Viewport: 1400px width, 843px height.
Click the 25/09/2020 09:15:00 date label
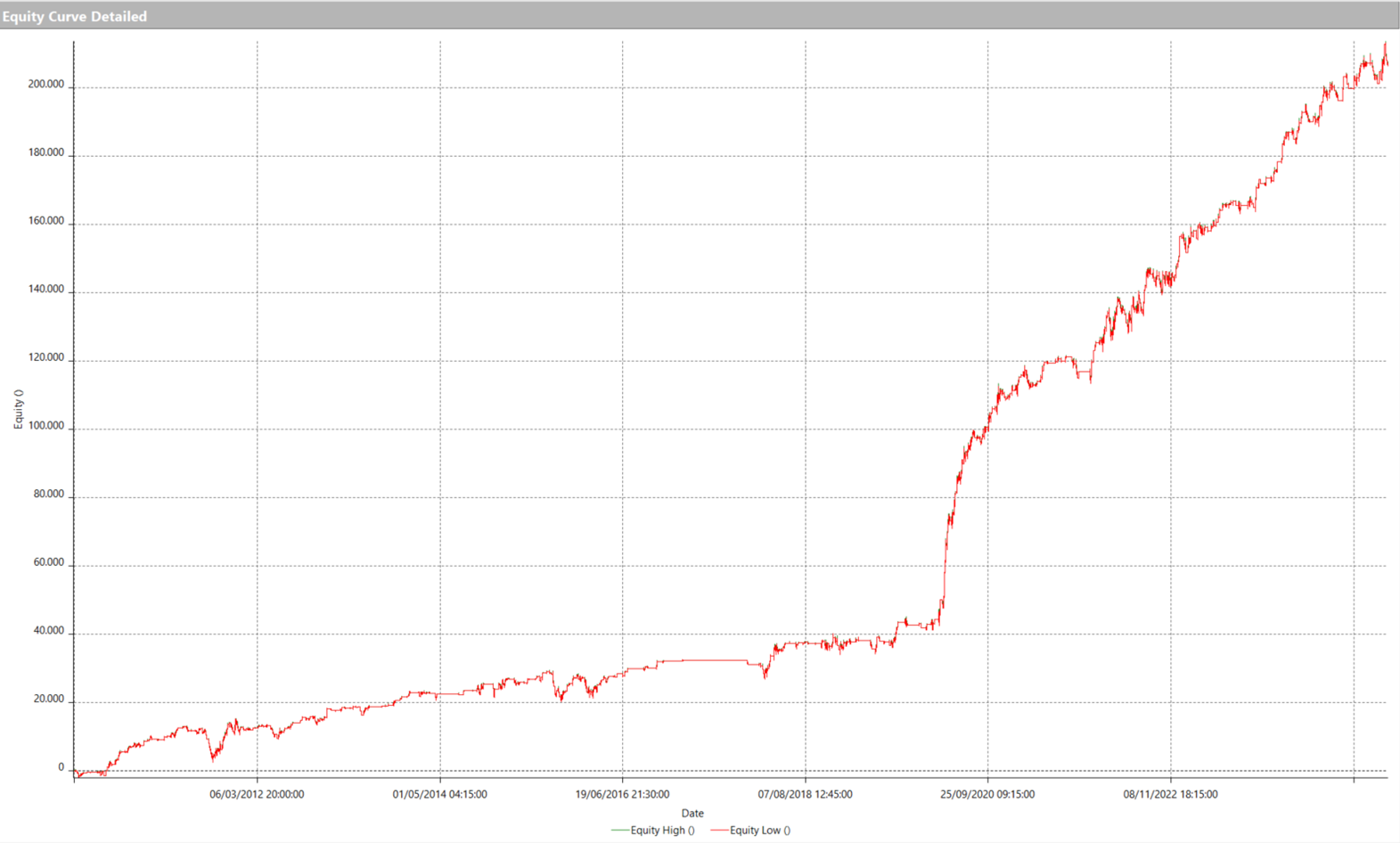click(987, 794)
